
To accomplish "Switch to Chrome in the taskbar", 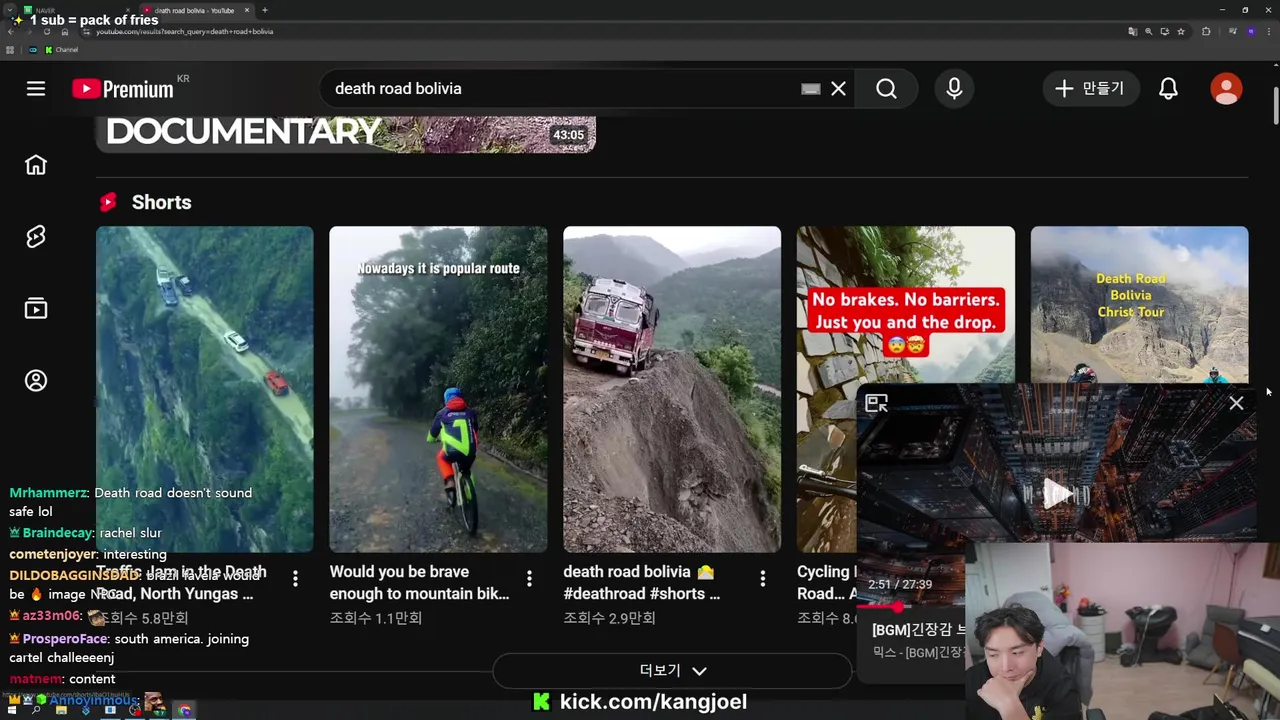I will (185, 710).
